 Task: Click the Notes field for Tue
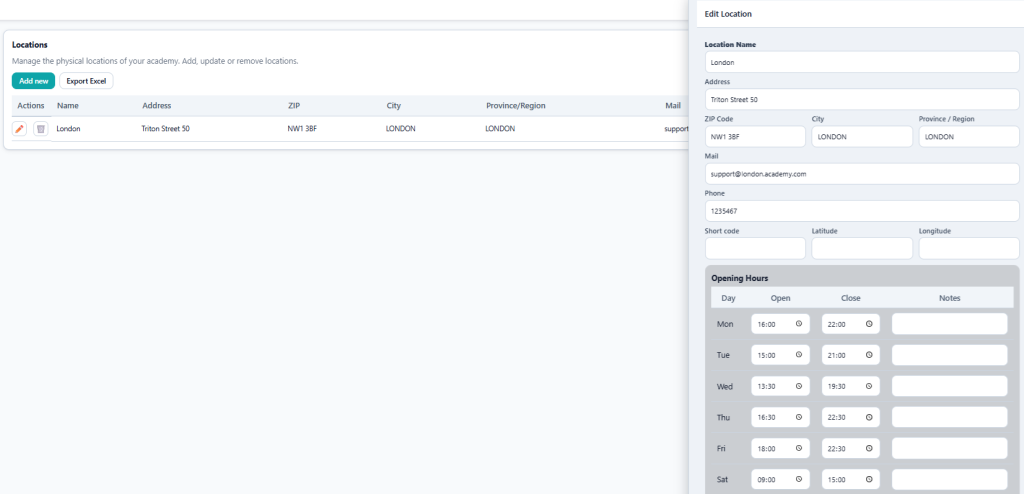pos(950,355)
